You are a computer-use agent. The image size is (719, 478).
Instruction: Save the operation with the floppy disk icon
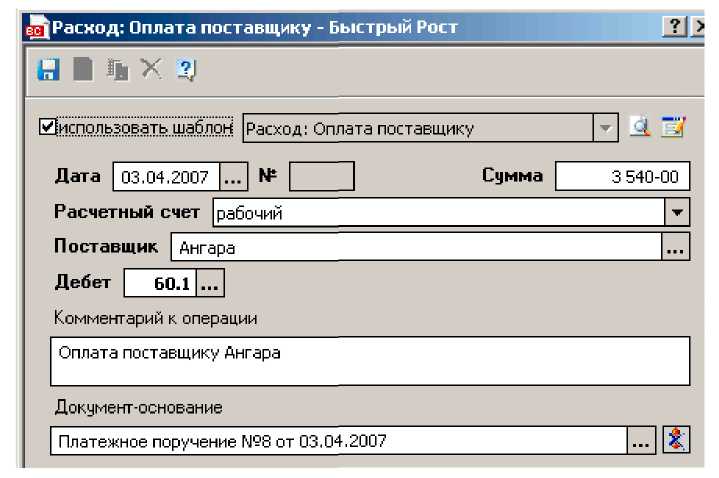pyautogui.click(x=48, y=69)
